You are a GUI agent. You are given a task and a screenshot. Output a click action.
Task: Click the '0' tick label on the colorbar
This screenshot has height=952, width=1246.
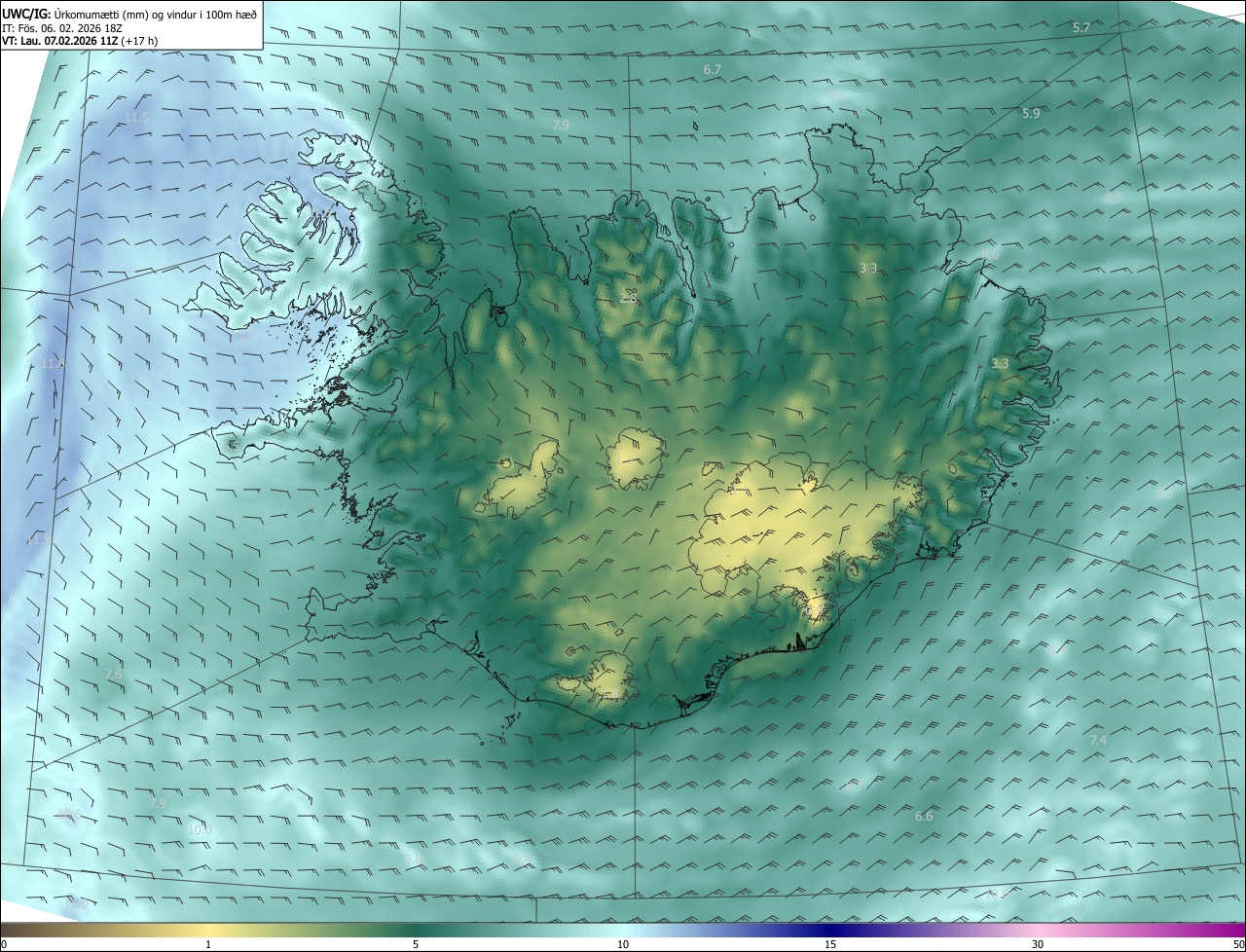4,944
